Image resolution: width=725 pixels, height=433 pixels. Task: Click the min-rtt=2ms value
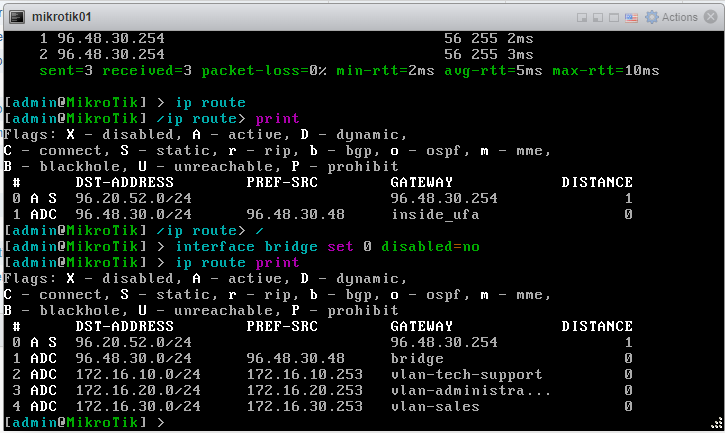point(385,71)
